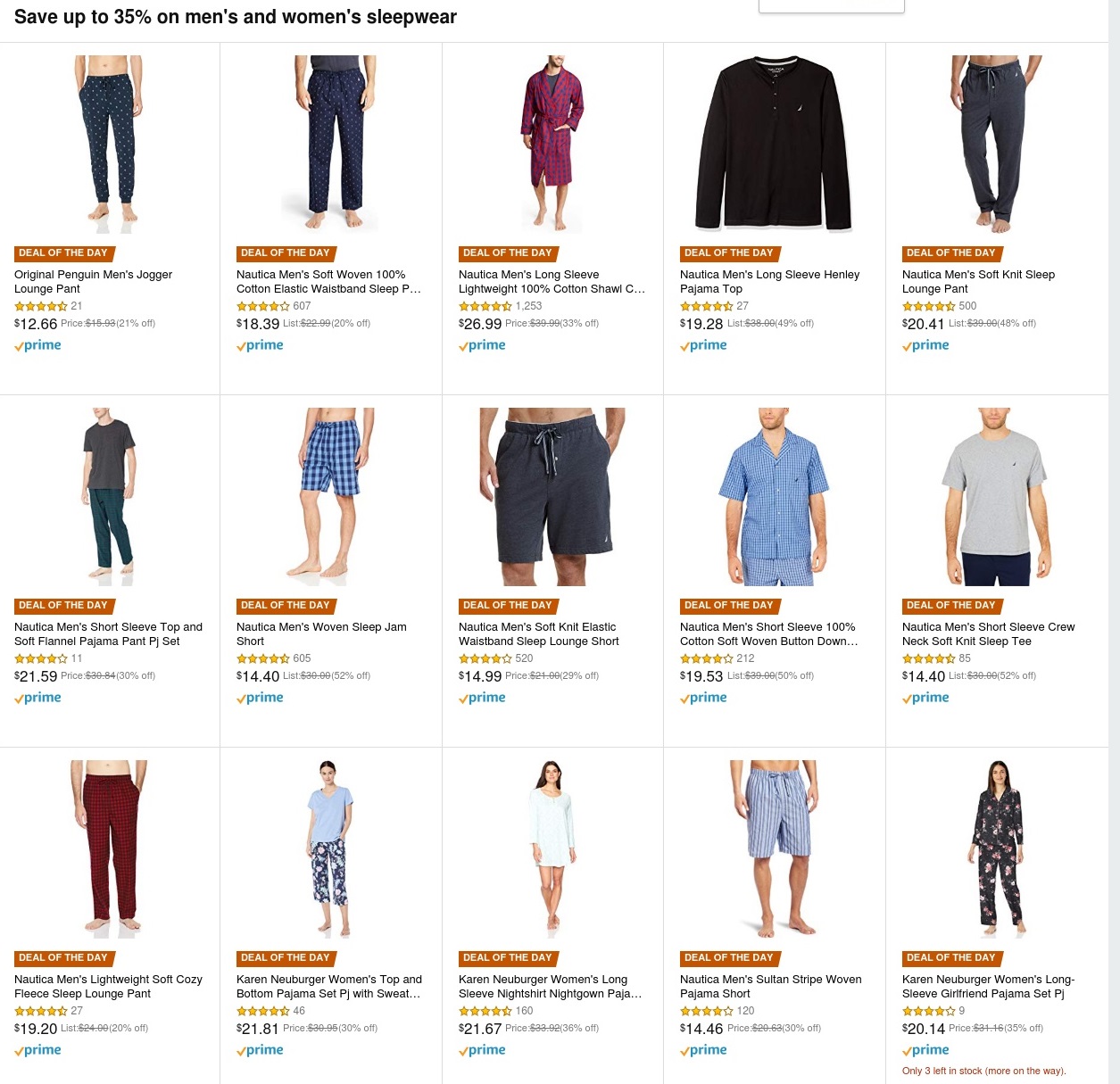Open Nautica Men's Long Sleeve Henley Pajama Top link
Image resolution: width=1120 pixels, height=1084 pixels.
[769, 281]
